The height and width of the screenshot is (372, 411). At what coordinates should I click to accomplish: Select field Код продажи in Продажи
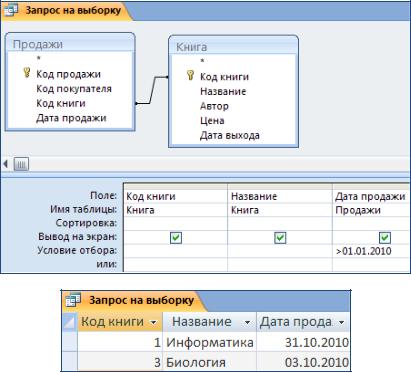[68, 74]
